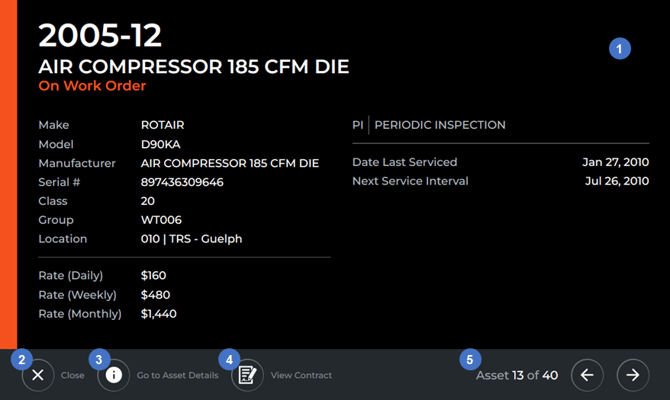670x400 pixels.
Task: Open the View Contract text link
Action: coord(301,376)
